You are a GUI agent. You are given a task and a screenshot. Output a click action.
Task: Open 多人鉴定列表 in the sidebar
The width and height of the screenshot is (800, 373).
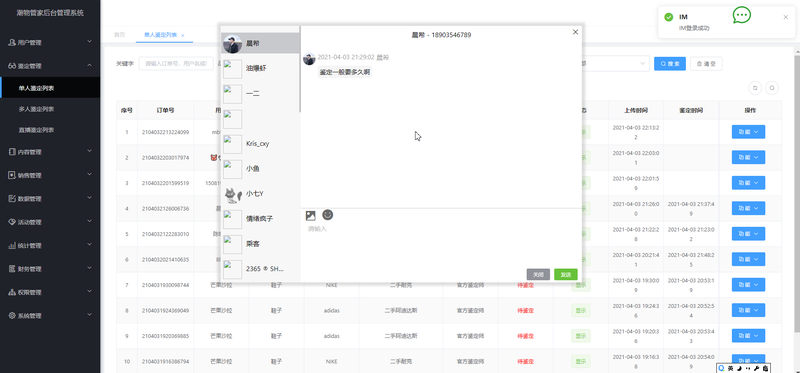pos(37,109)
